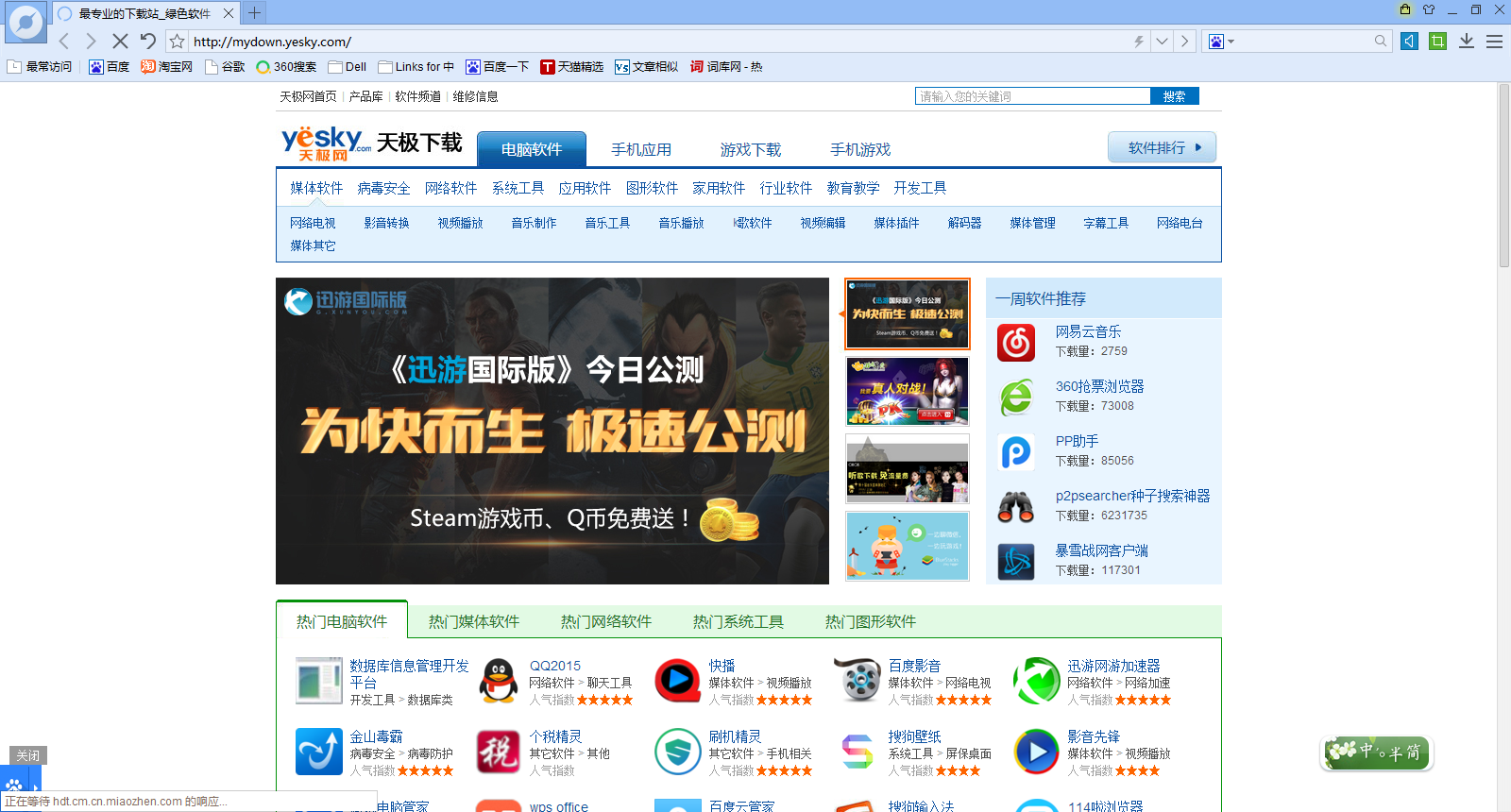Open 系统工具 category link
Viewport: 1511px width, 812px height.
pyautogui.click(x=518, y=188)
